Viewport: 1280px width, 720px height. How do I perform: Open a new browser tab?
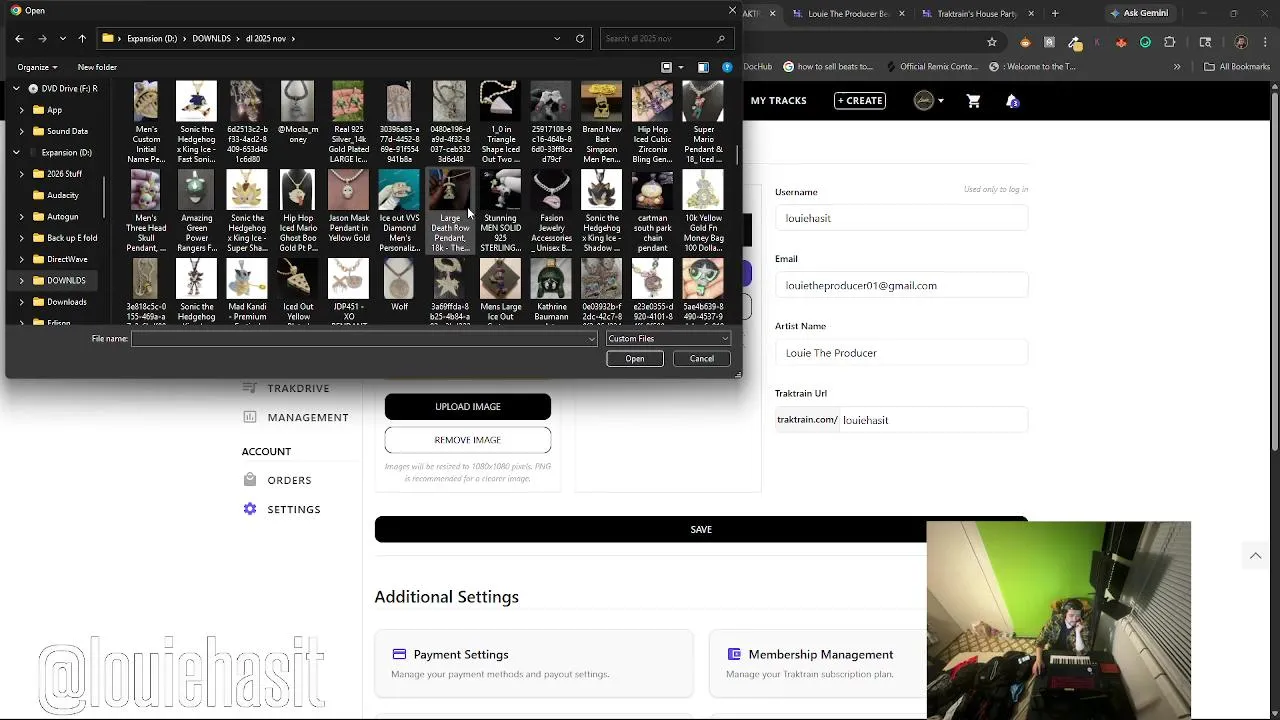(x=1057, y=14)
